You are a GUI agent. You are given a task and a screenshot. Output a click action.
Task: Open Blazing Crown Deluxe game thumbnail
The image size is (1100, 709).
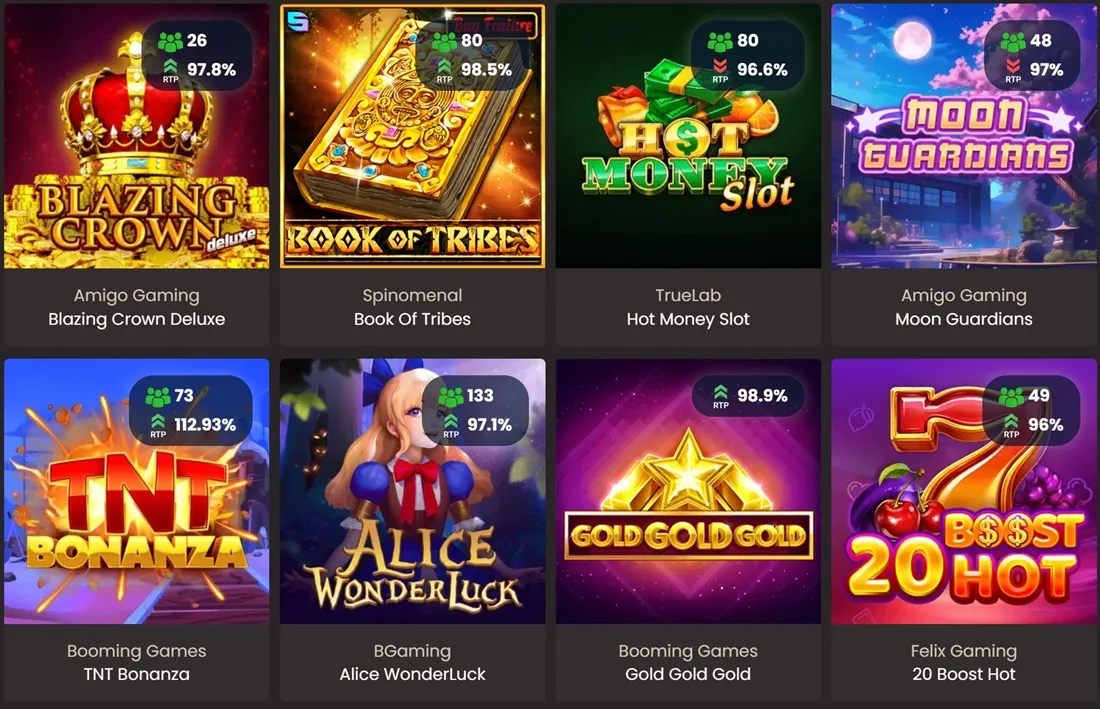pyautogui.click(x=137, y=136)
